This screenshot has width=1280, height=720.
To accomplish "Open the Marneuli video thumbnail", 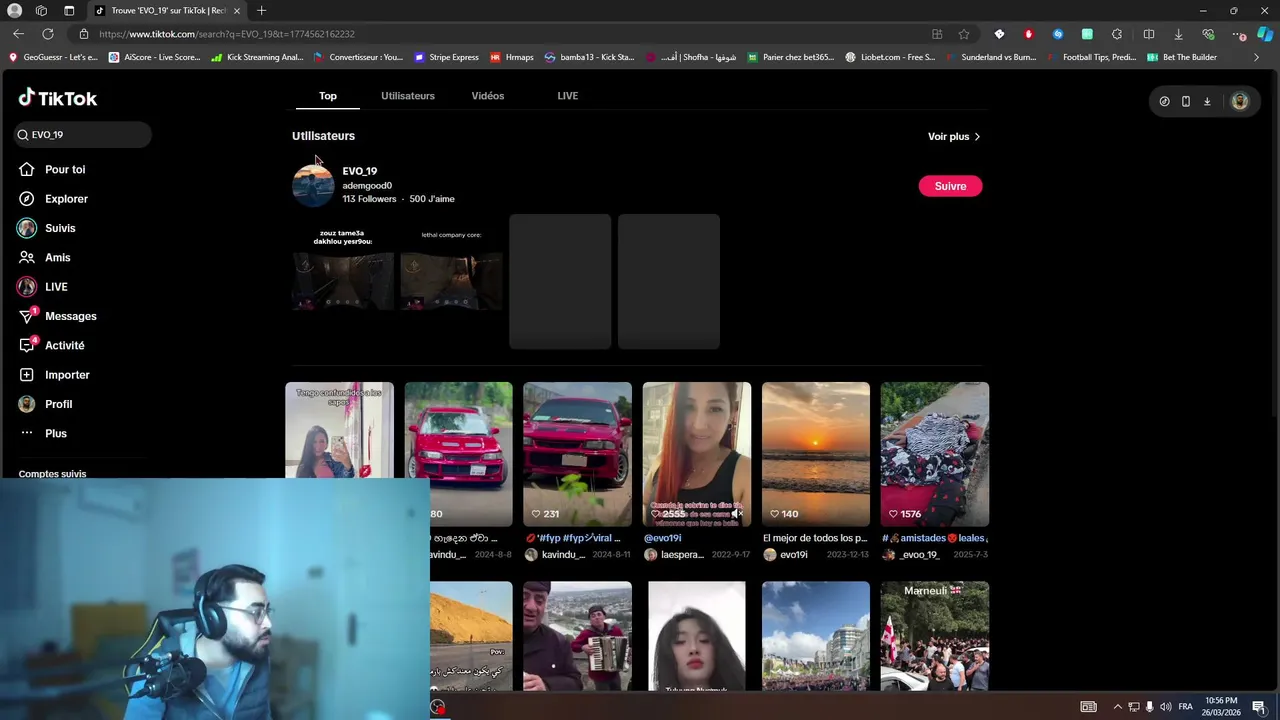I will point(935,636).
